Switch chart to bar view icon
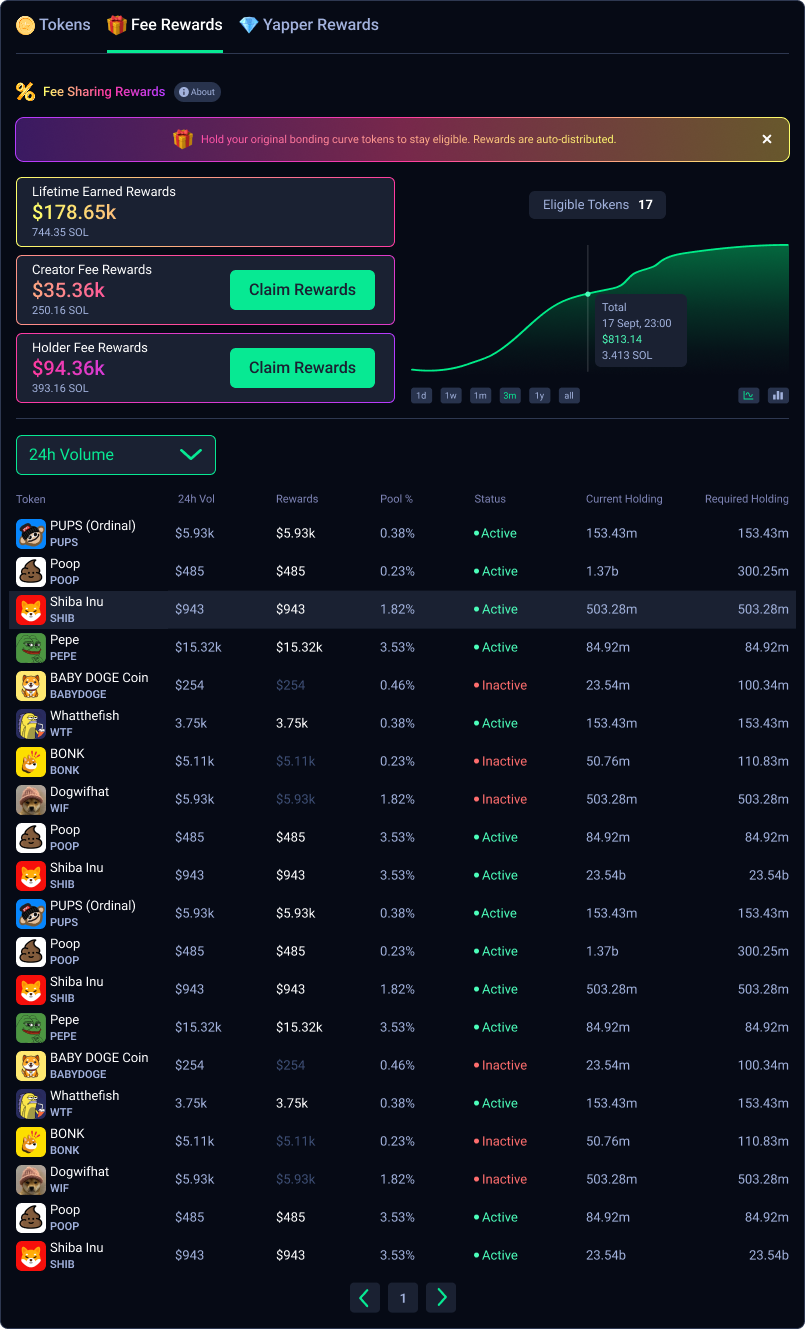Image resolution: width=805 pixels, height=1329 pixels. tap(778, 395)
